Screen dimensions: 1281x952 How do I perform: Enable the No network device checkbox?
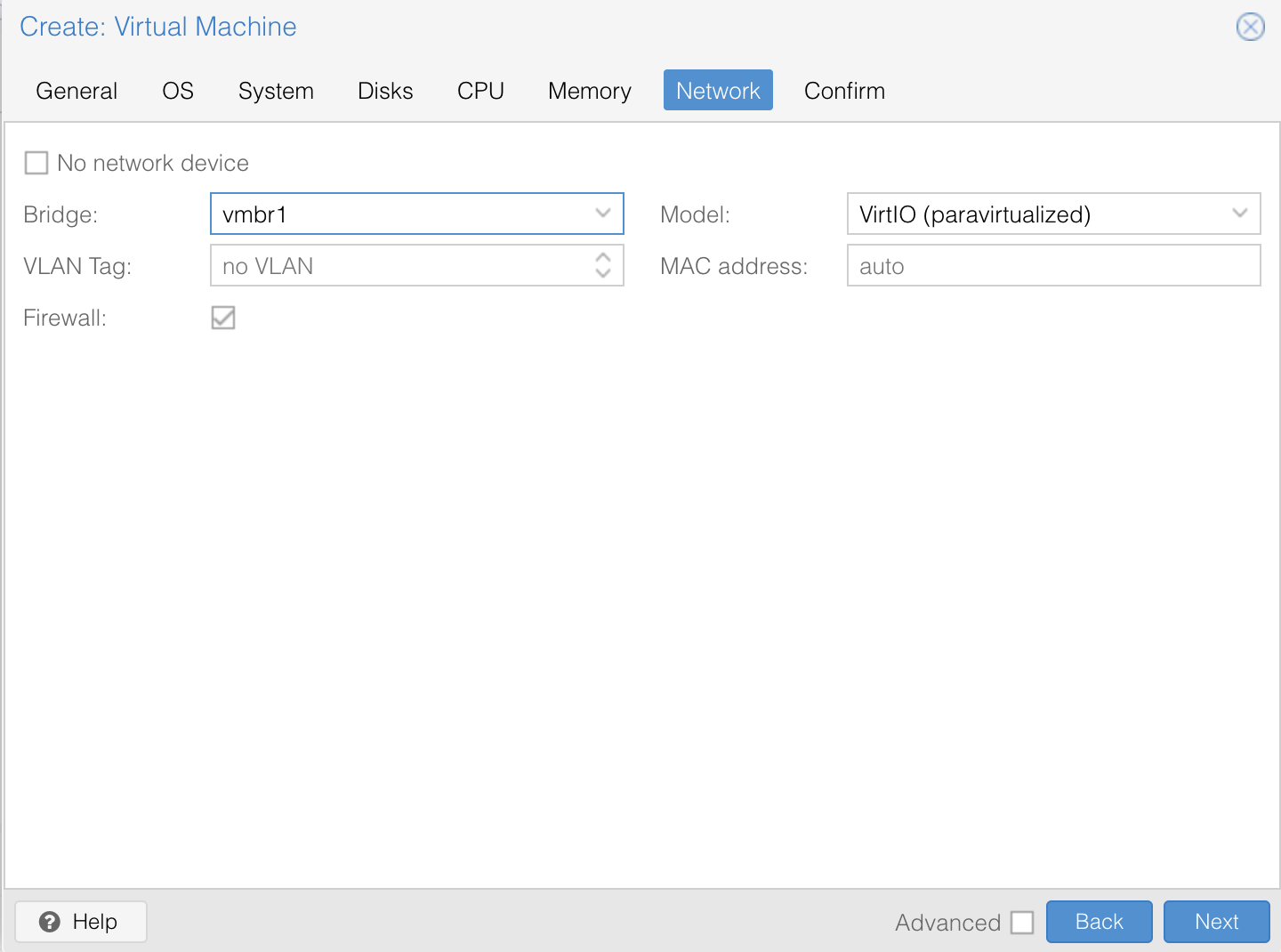(36, 163)
